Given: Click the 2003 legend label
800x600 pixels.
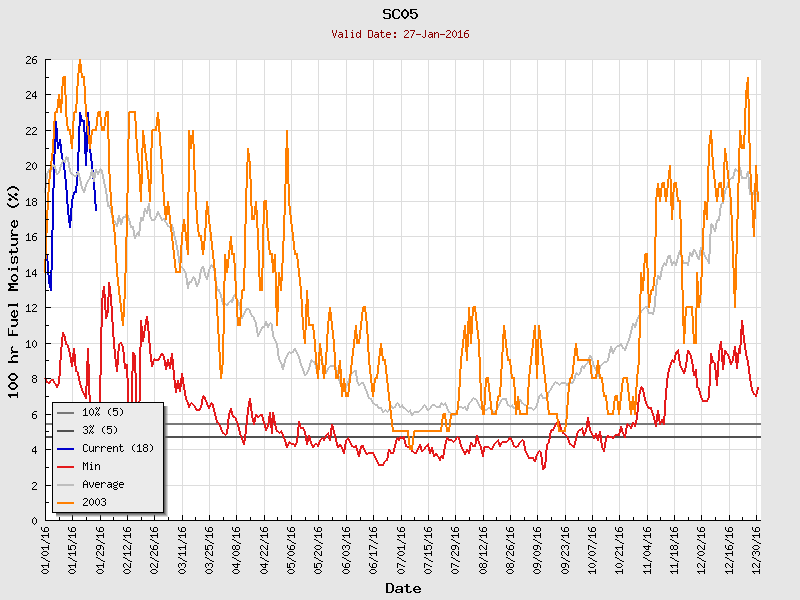Looking at the screenshot, I should (95, 502).
